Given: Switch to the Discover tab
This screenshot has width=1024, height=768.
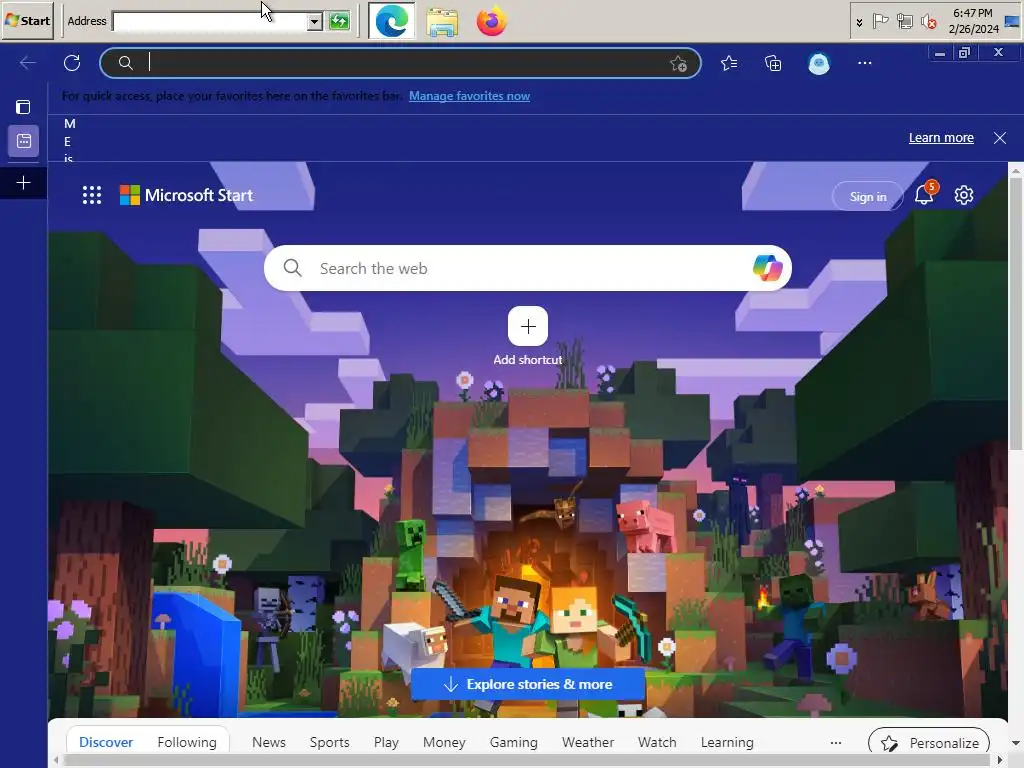Looking at the screenshot, I should [x=106, y=743].
